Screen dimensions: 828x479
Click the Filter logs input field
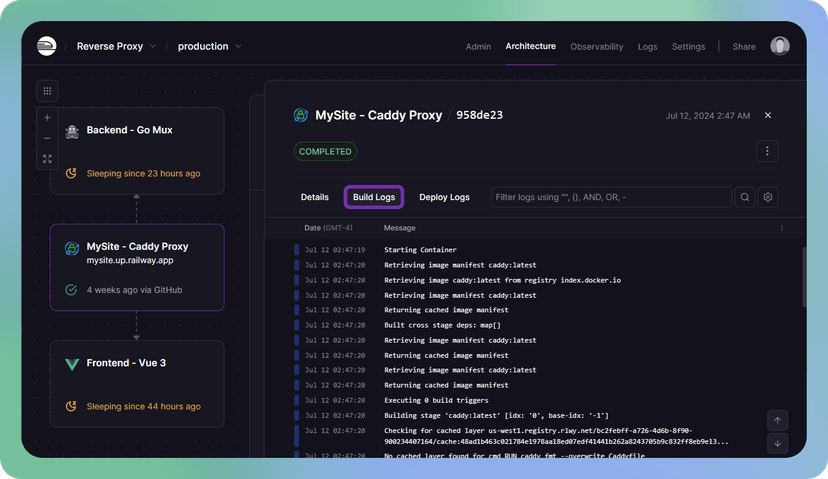(610, 197)
